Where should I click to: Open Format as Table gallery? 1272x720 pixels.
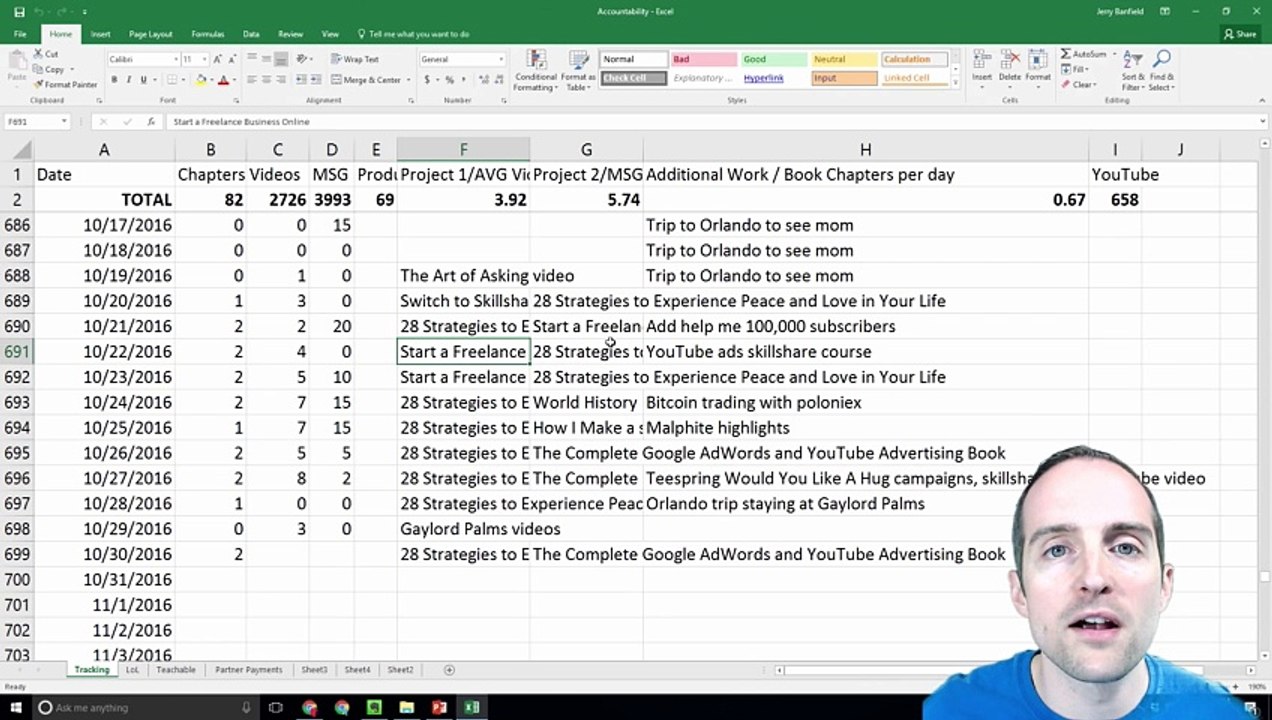(x=577, y=70)
